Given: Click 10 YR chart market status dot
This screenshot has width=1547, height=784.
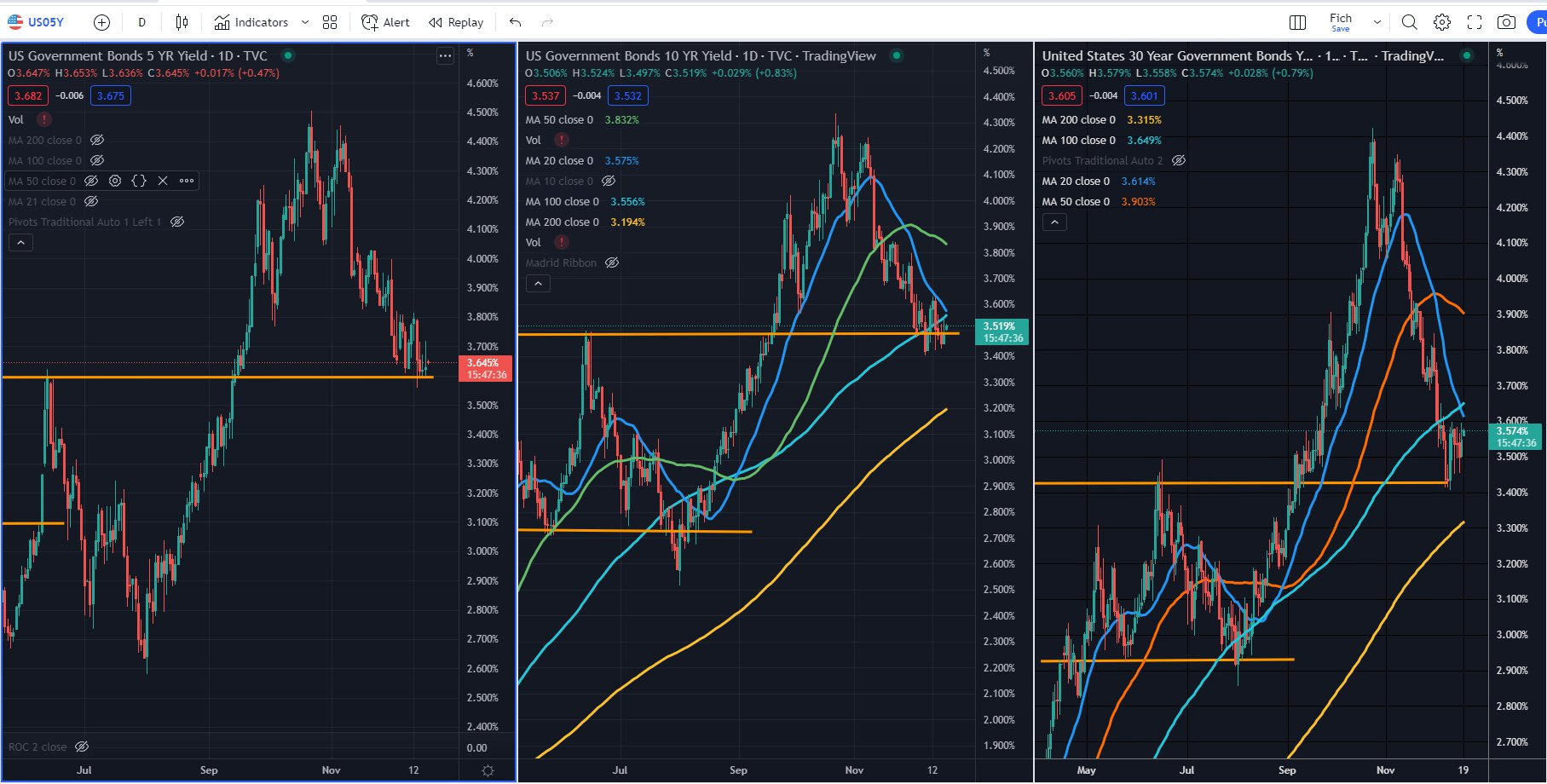Looking at the screenshot, I should point(896,55).
